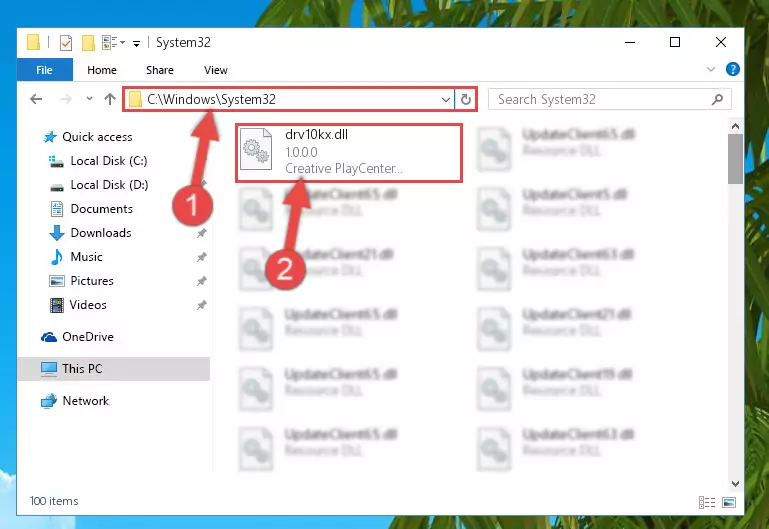Switch to the View ribbon tab
Image resolution: width=769 pixels, height=529 pixels.
pyautogui.click(x=216, y=70)
